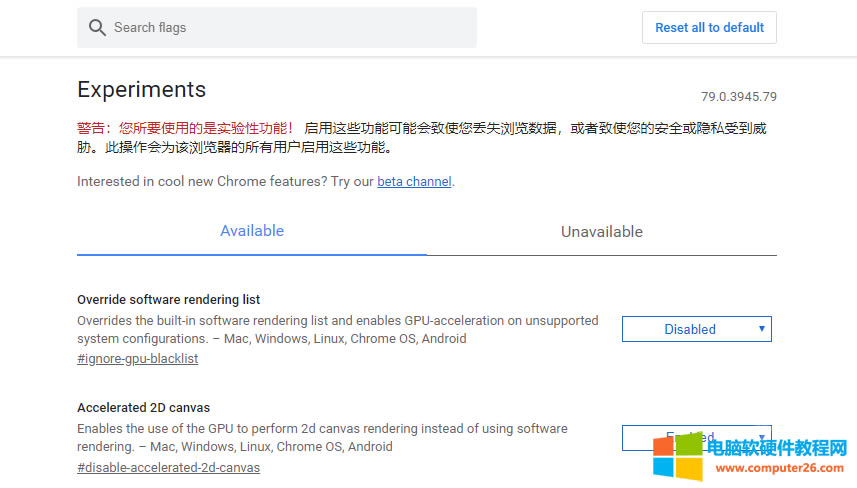Click the Accelerated 2D canvas flag title
The width and height of the screenshot is (857, 488).
pos(143,407)
